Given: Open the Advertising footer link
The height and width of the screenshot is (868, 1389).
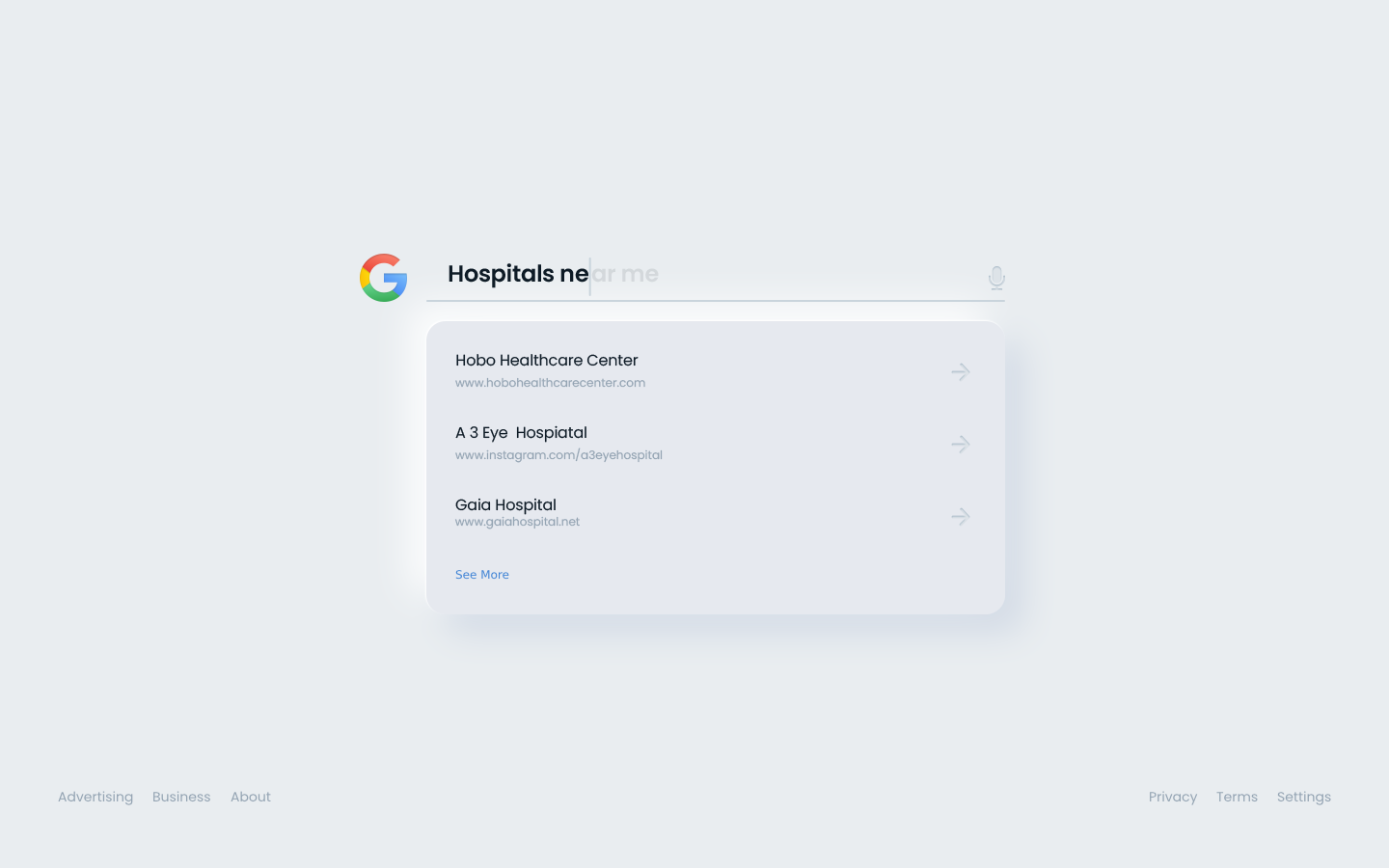Looking at the screenshot, I should [x=95, y=797].
